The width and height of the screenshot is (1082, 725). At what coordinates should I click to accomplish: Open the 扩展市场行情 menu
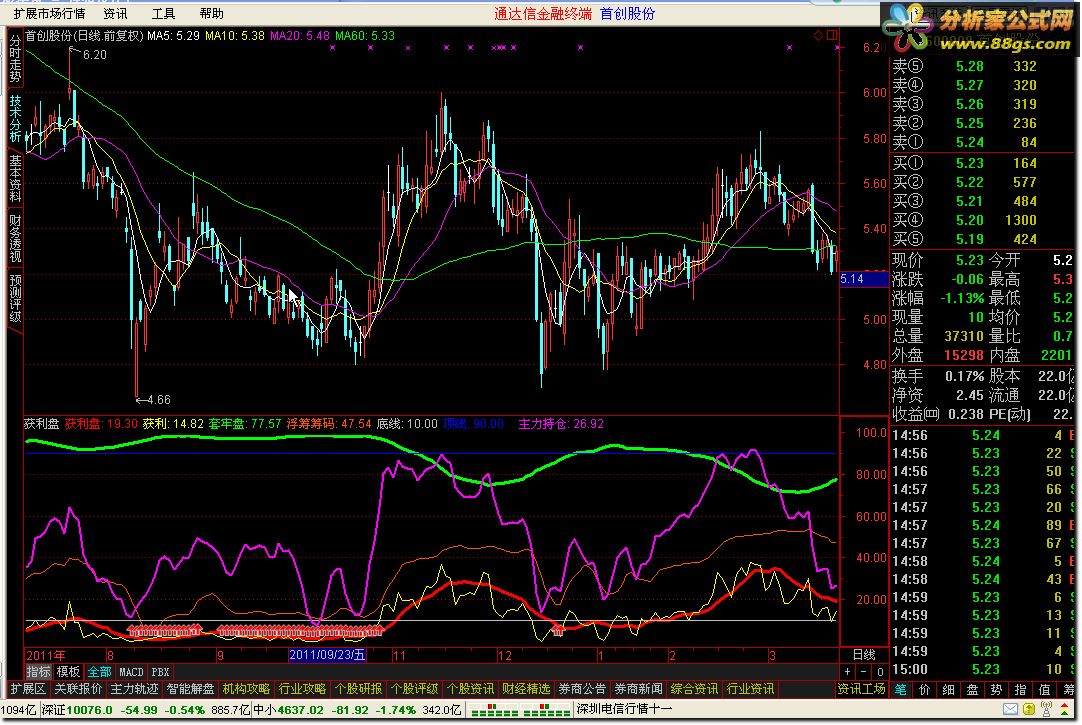click(x=50, y=14)
